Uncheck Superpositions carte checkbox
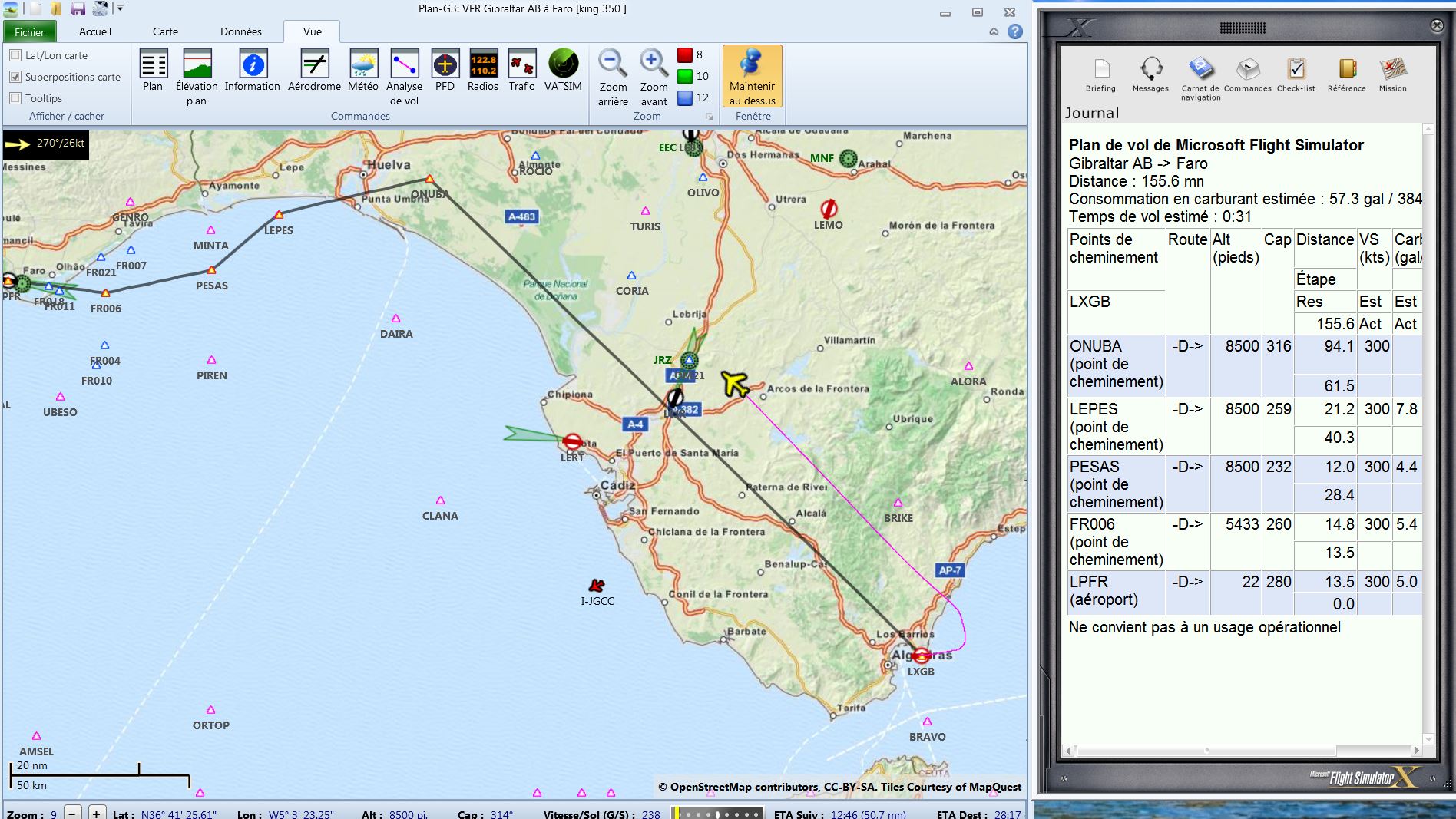This screenshot has width=1456, height=819. click(x=15, y=77)
